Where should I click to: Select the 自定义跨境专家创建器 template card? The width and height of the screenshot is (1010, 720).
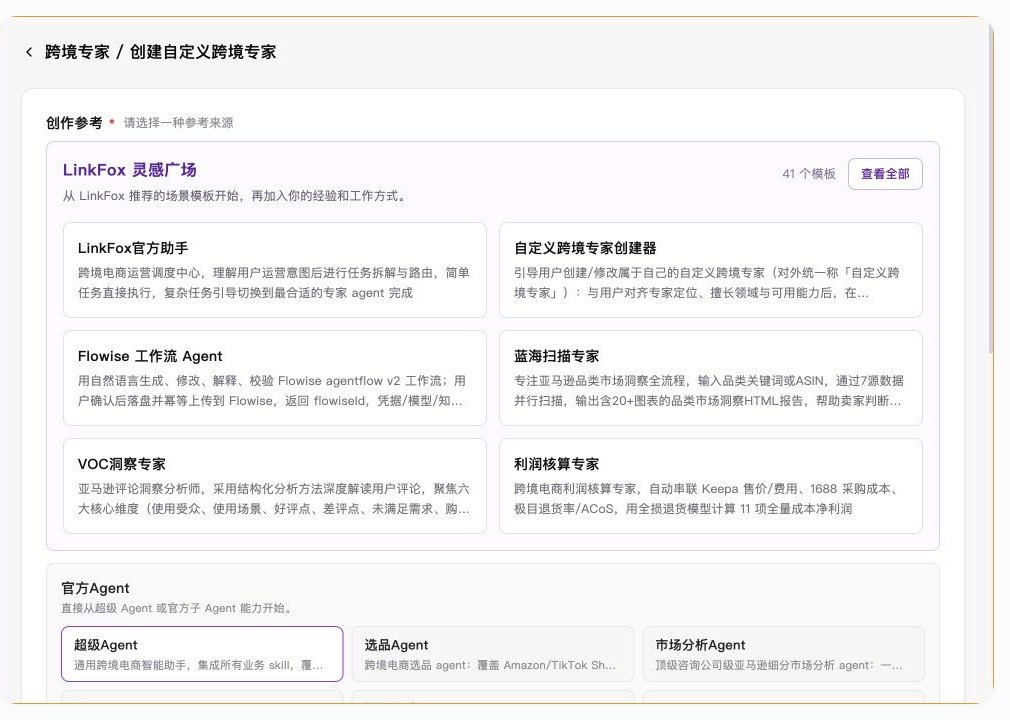click(x=710, y=270)
